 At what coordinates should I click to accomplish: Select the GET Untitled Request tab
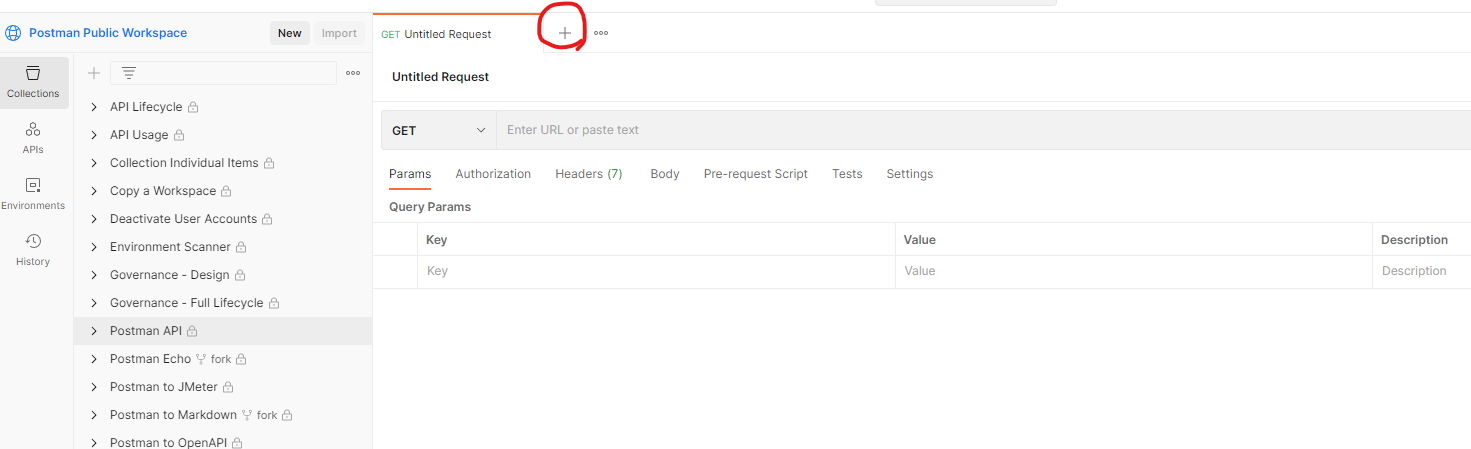[459, 34]
